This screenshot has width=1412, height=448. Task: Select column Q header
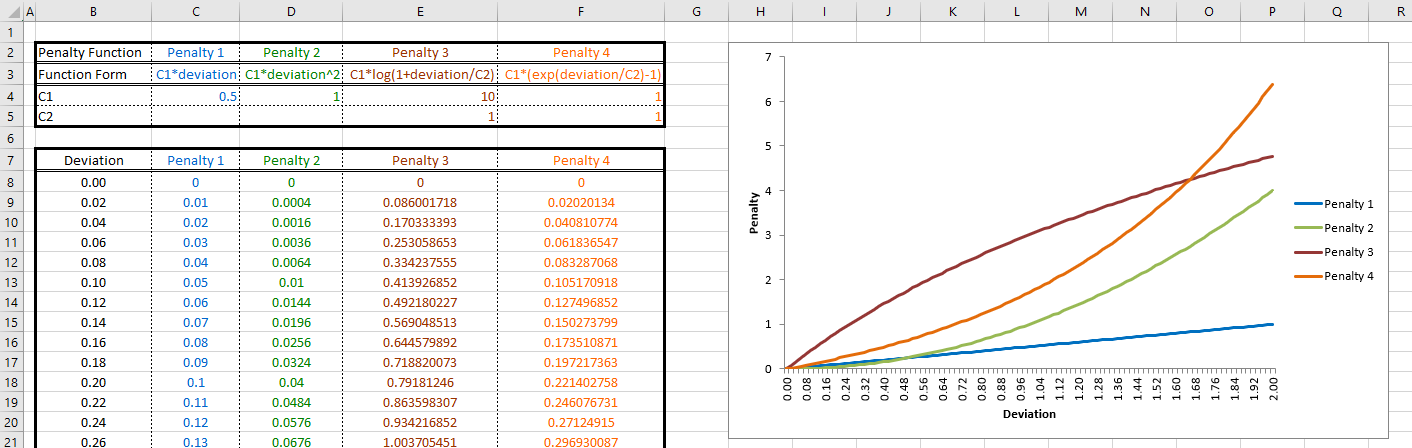[x=1337, y=12]
